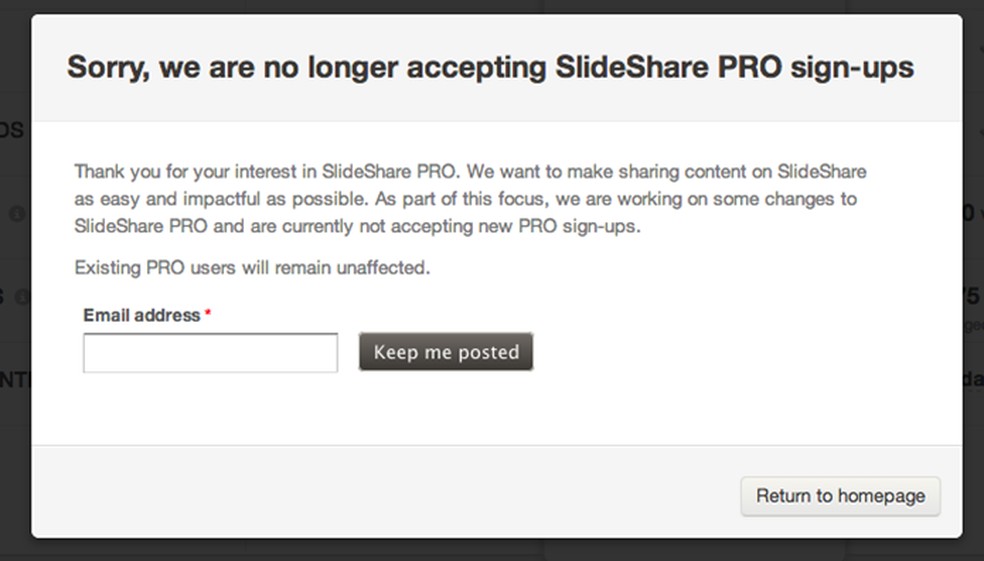Click the Return to homepage button
Screen dimensions: 984x561
(x=840, y=496)
